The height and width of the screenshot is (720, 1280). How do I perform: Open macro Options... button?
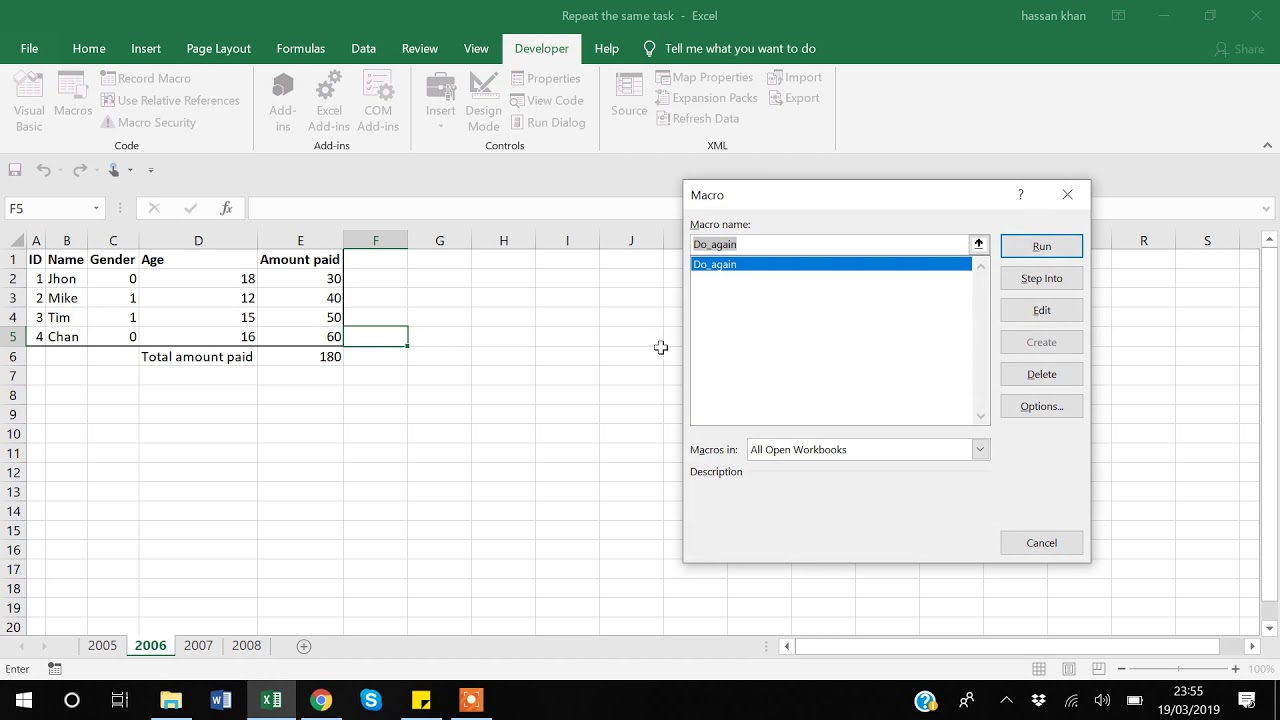[x=1041, y=406]
